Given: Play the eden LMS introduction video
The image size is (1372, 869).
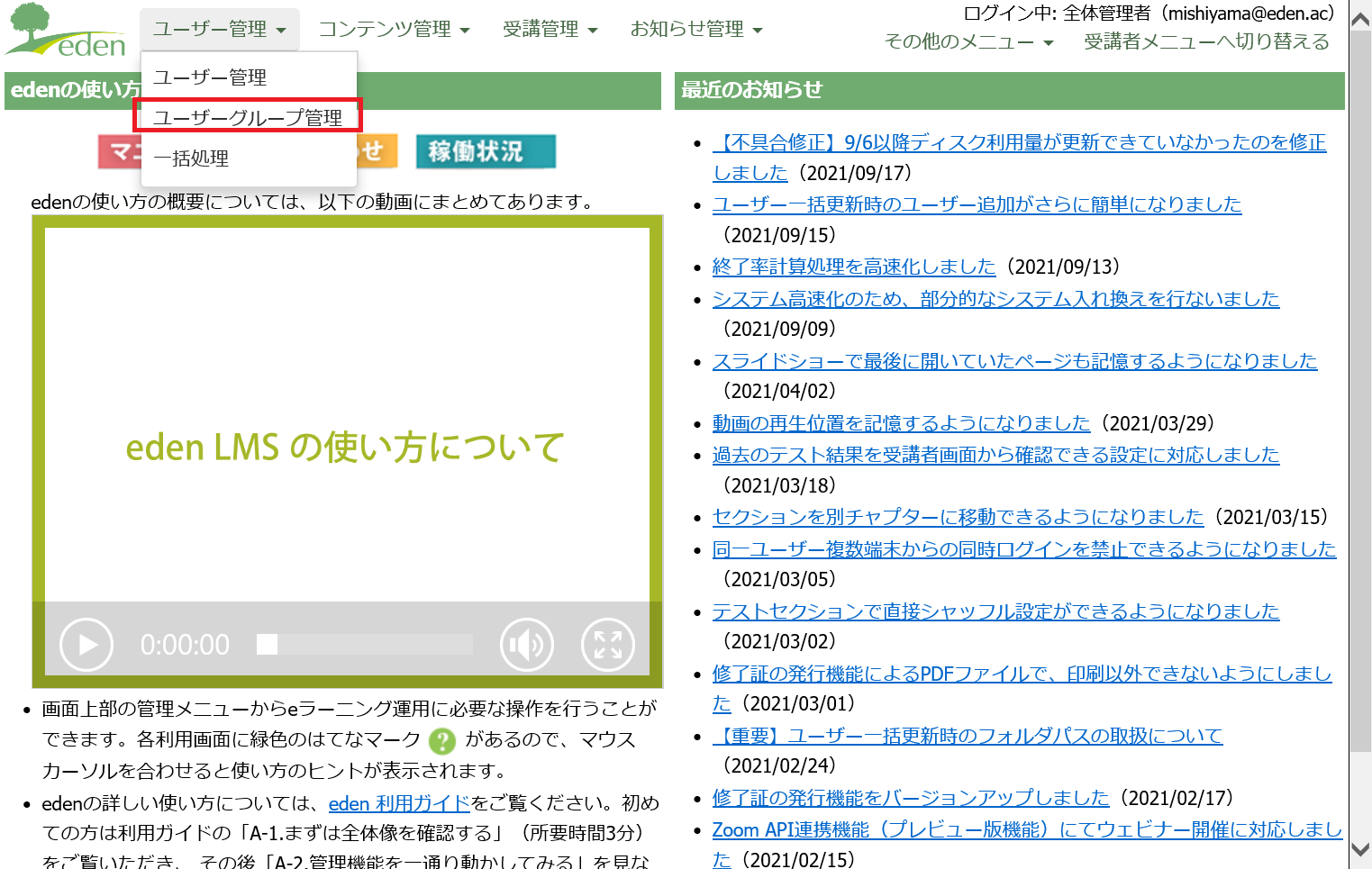Looking at the screenshot, I should (x=86, y=645).
